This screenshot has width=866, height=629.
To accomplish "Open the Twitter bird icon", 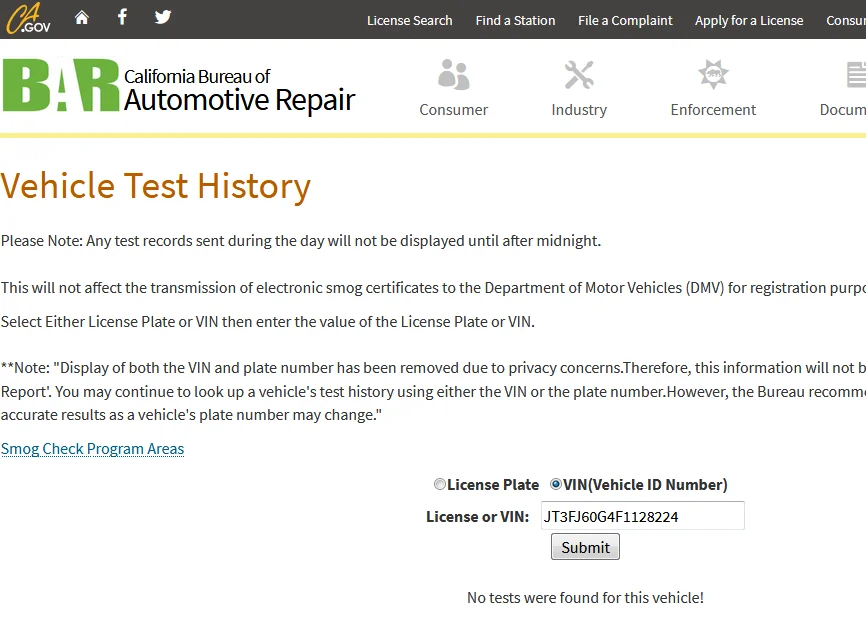I will [162, 17].
